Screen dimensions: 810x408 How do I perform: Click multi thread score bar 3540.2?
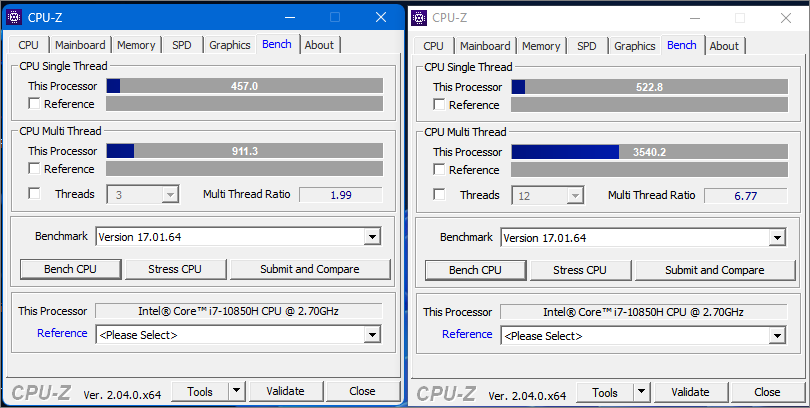pyautogui.click(x=650, y=152)
